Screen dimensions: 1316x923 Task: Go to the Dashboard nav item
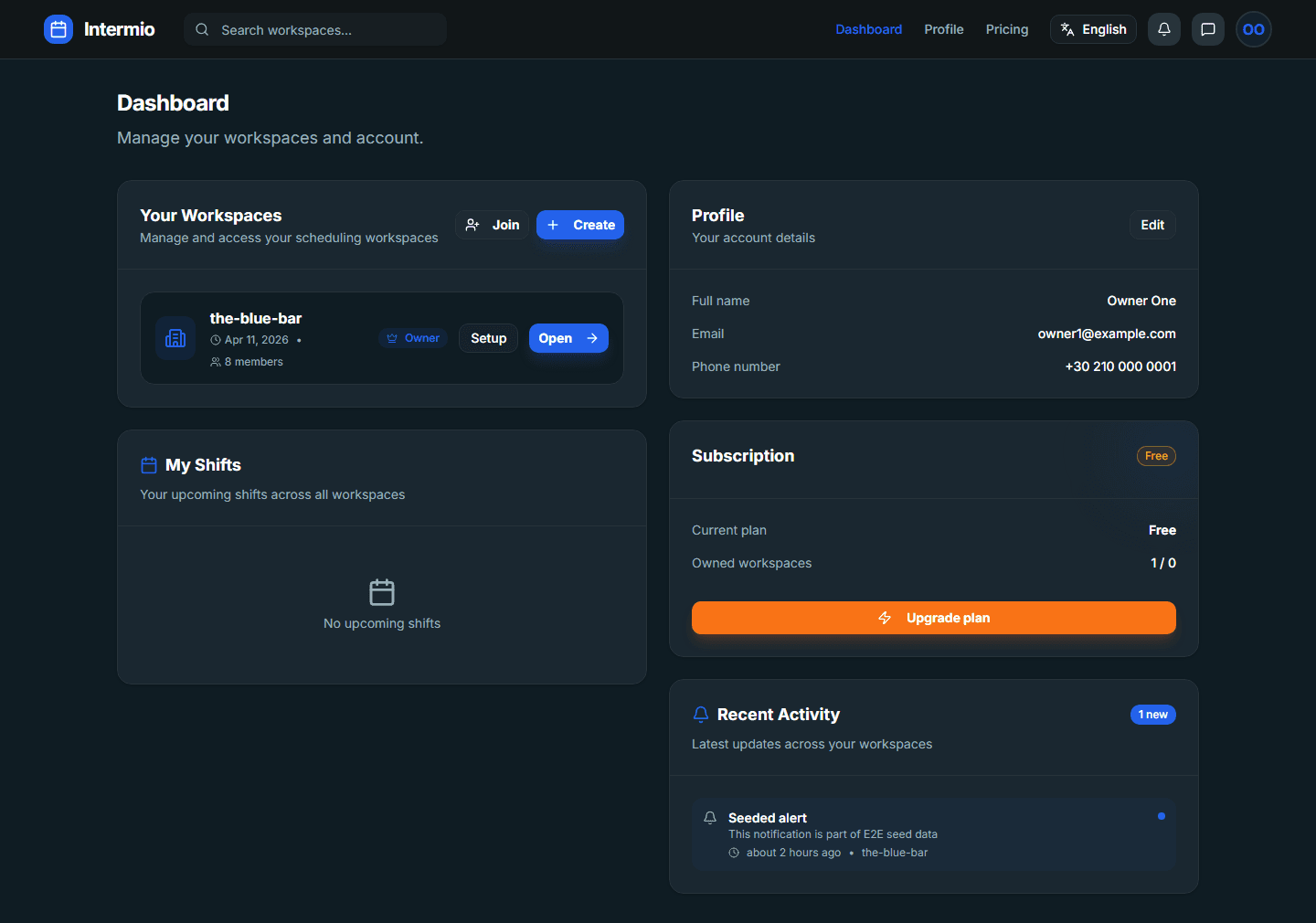tap(869, 29)
